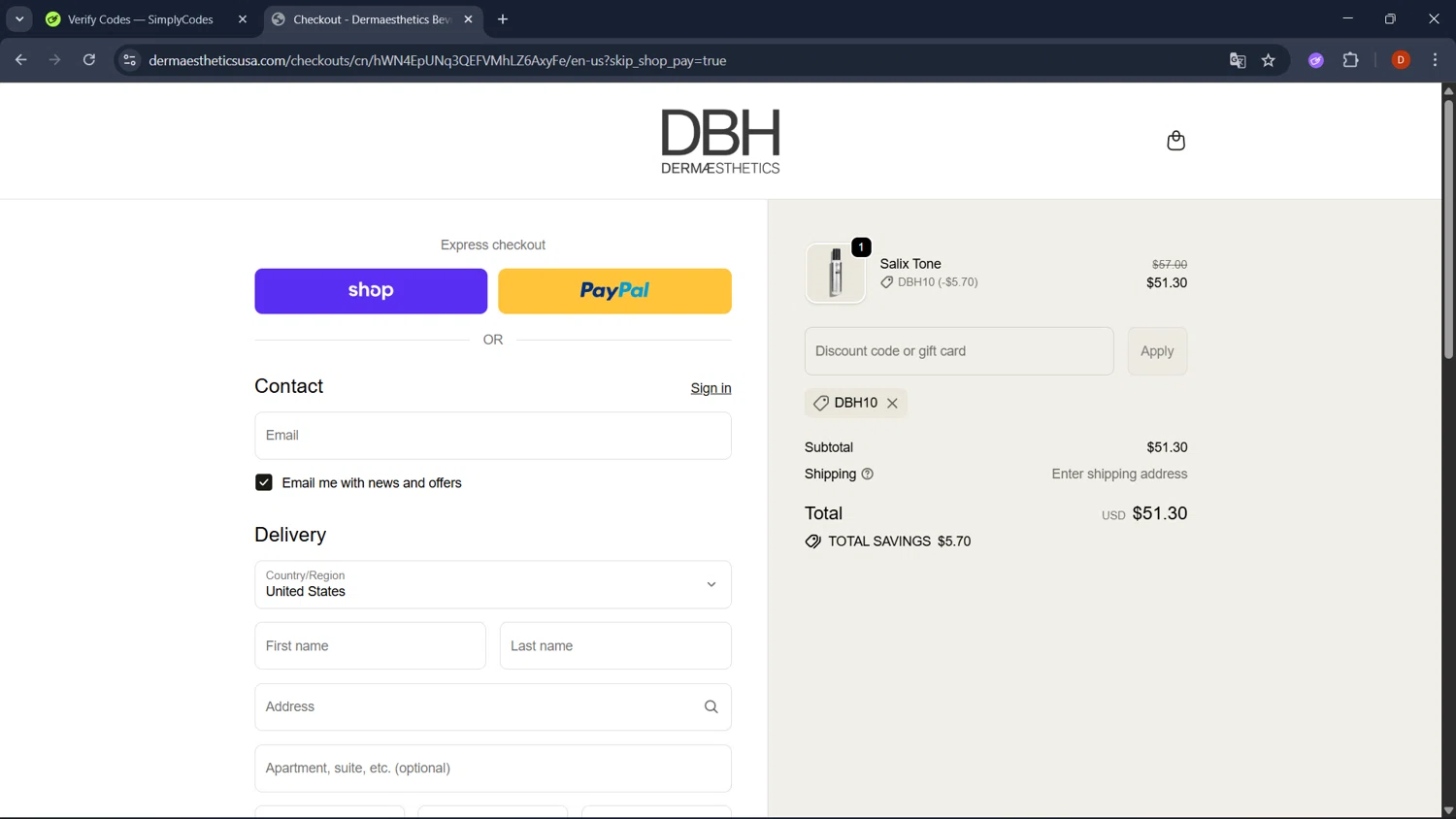Click the page vertical scrollbar thumb
Screen dimensions: 1456x819
[x=1448, y=229]
